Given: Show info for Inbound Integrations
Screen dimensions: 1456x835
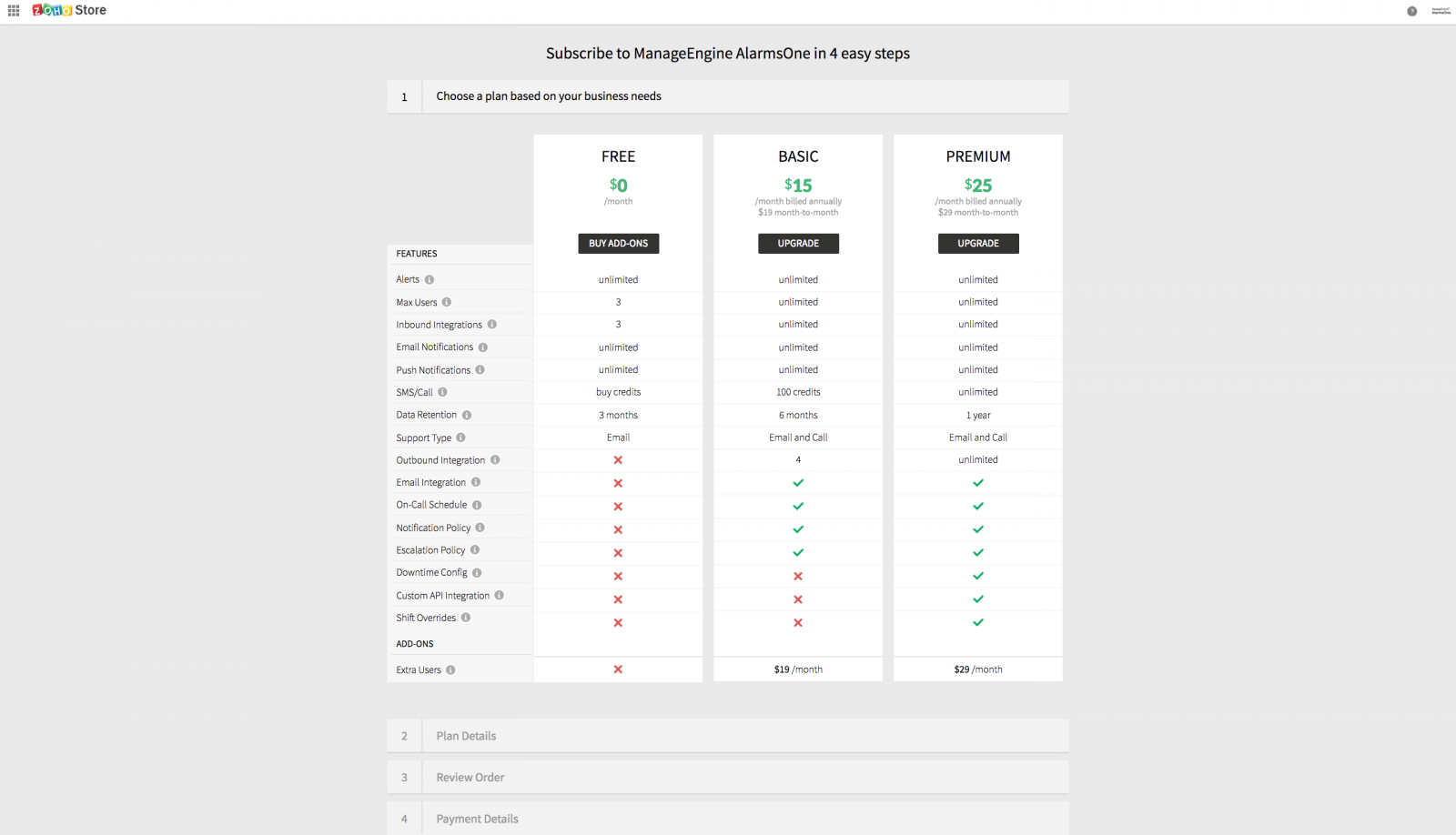Looking at the screenshot, I should pyautogui.click(x=492, y=325).
